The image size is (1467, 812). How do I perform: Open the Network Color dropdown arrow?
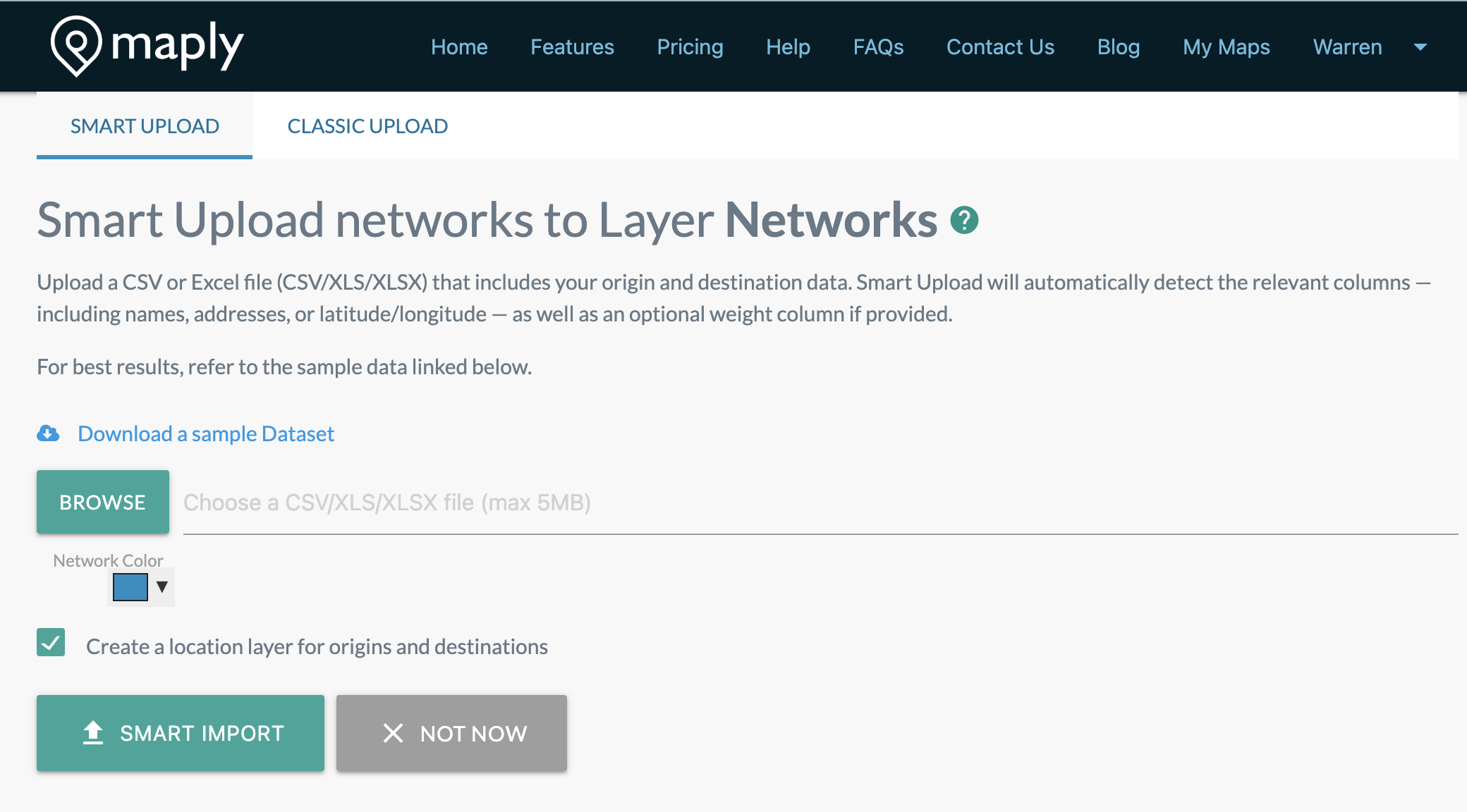coord(162,586)
